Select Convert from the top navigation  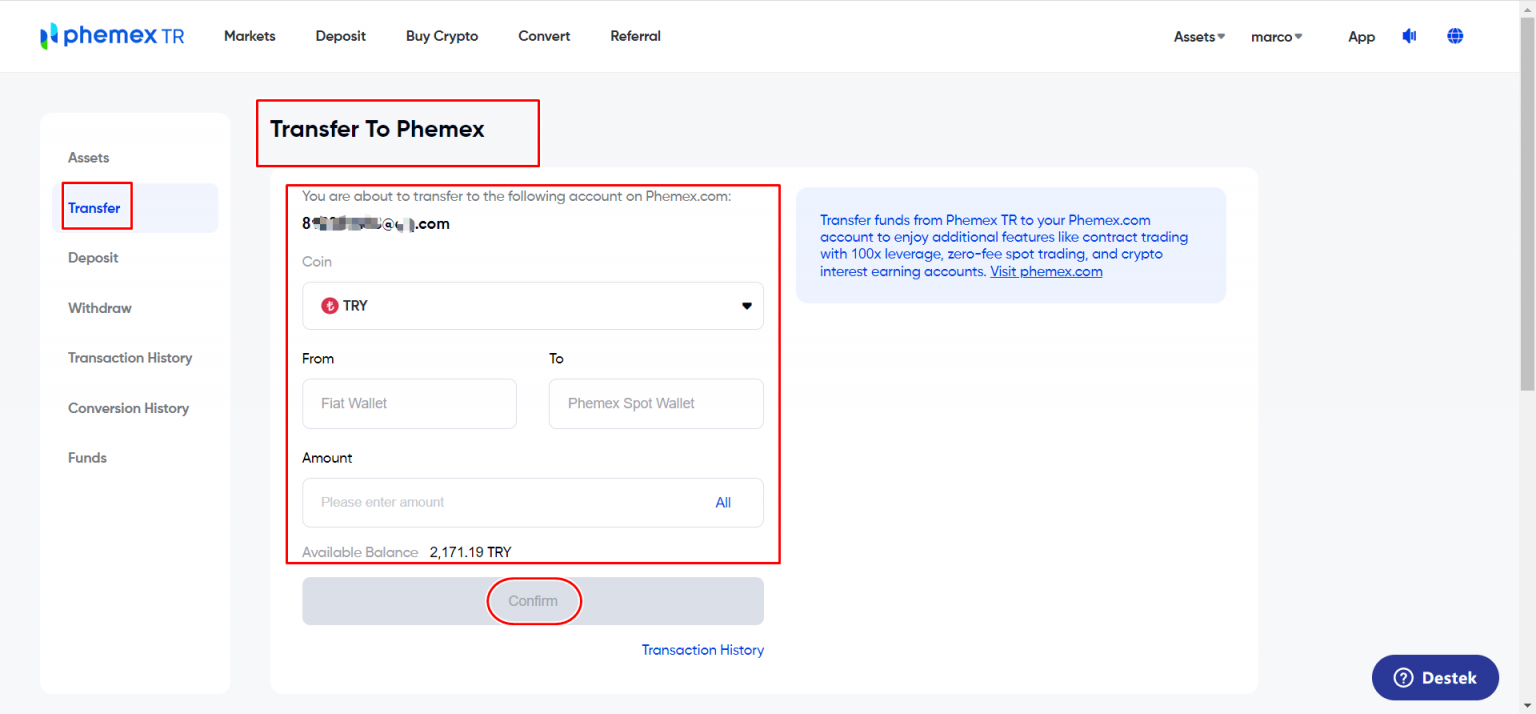click(x=543, y=35)
